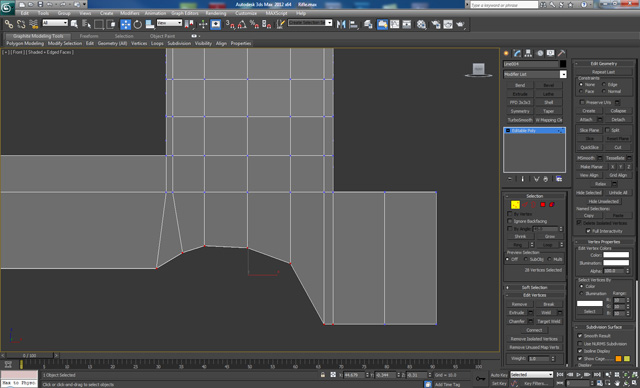Open the Display command panel tab

(551, 53)
